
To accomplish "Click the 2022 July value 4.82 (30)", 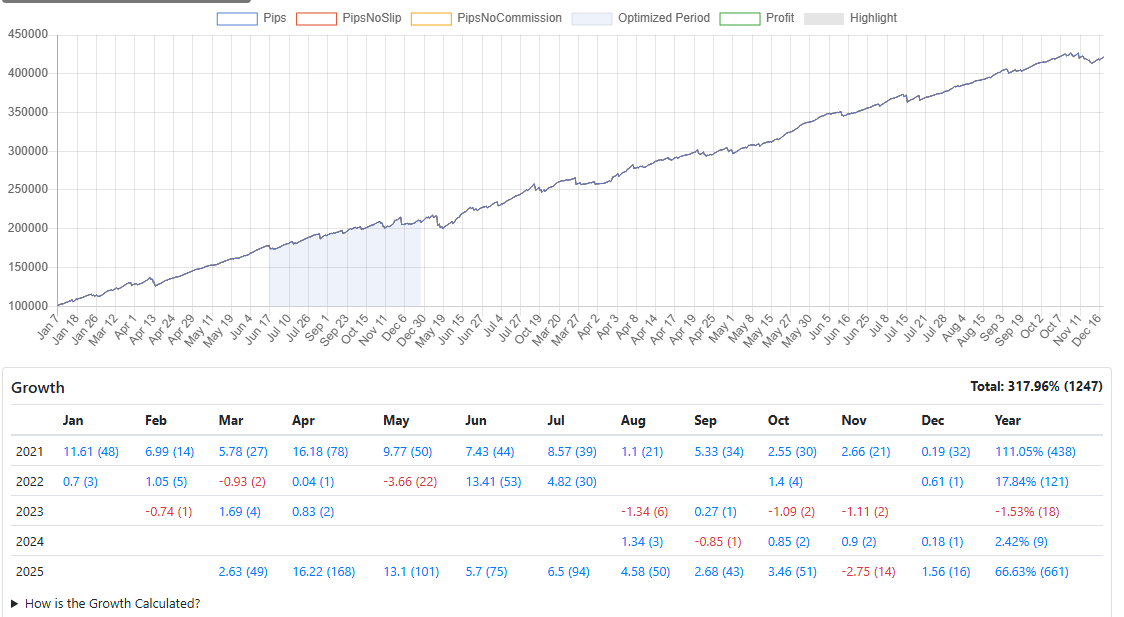I will point(572,482).
